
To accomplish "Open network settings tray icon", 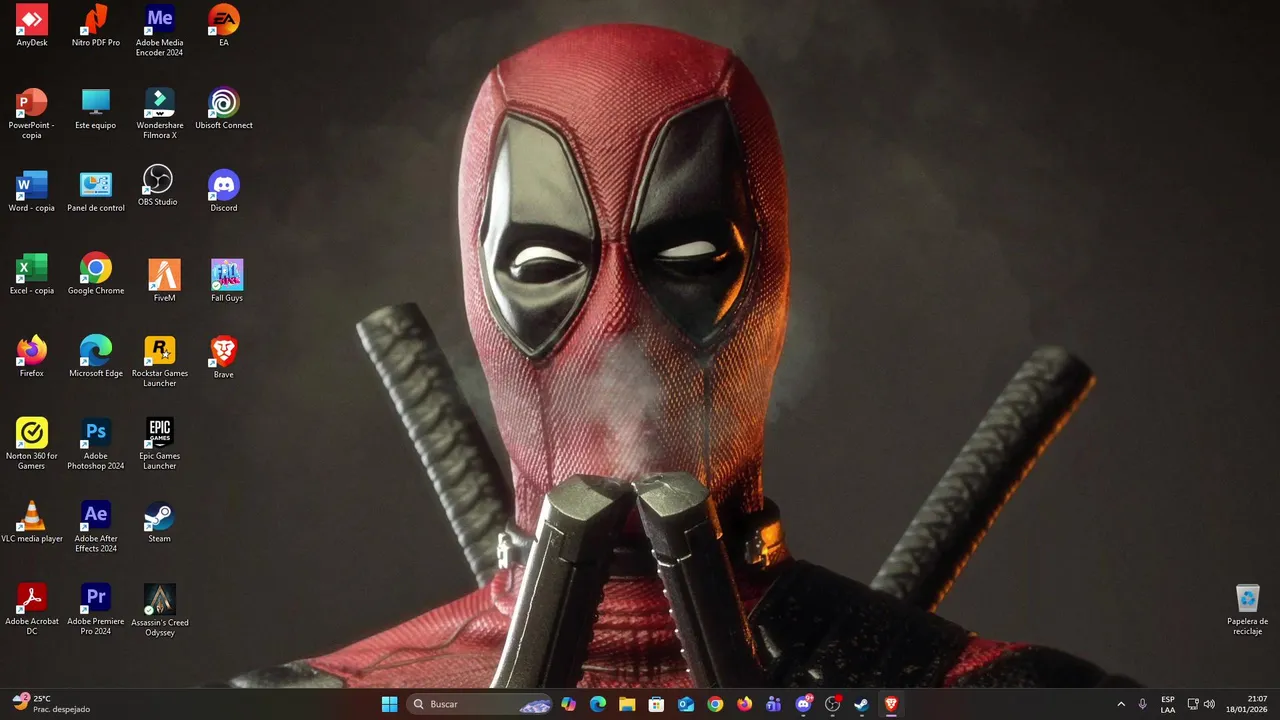I will click(x=1193, y=704).
